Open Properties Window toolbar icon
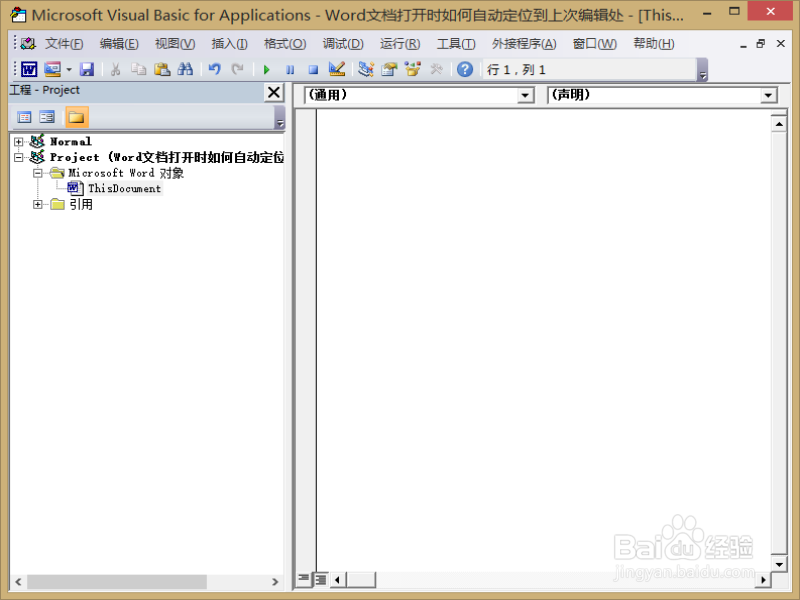This screenshot has width=800, height=600. pyautogui.click(x=389, y=69)
